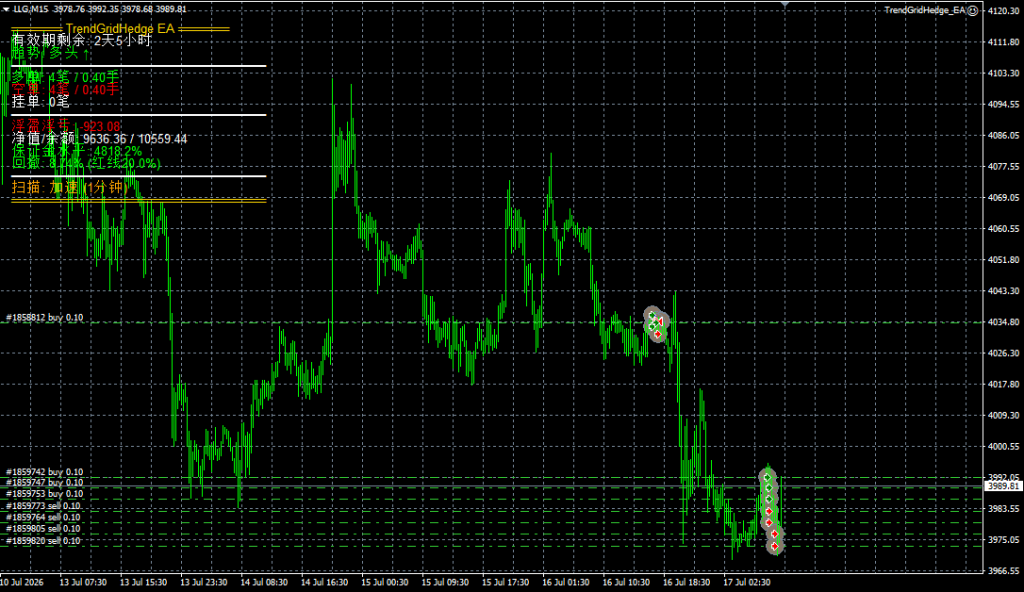Screen dimensions: 1024x592
Task: Select order line label #1858812 buy 0.10
Action: coord(44,318)
